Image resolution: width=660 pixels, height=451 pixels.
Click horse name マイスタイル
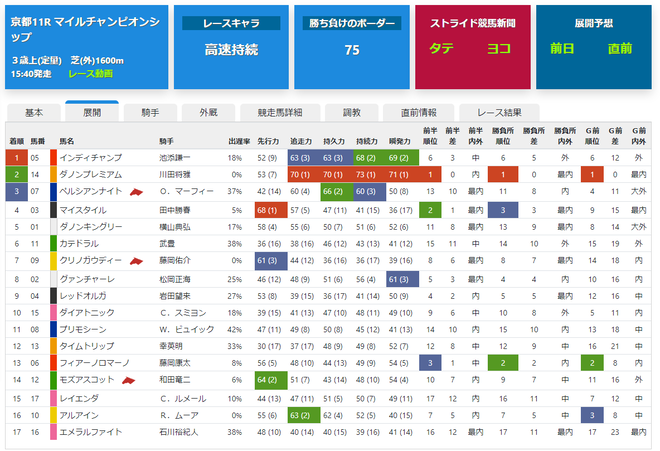pos(83,210)
